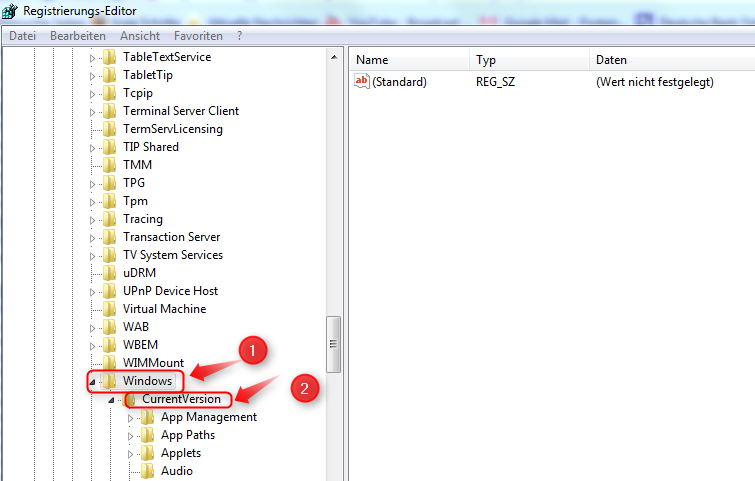Open the Datei menu

[x=22, y=36]
